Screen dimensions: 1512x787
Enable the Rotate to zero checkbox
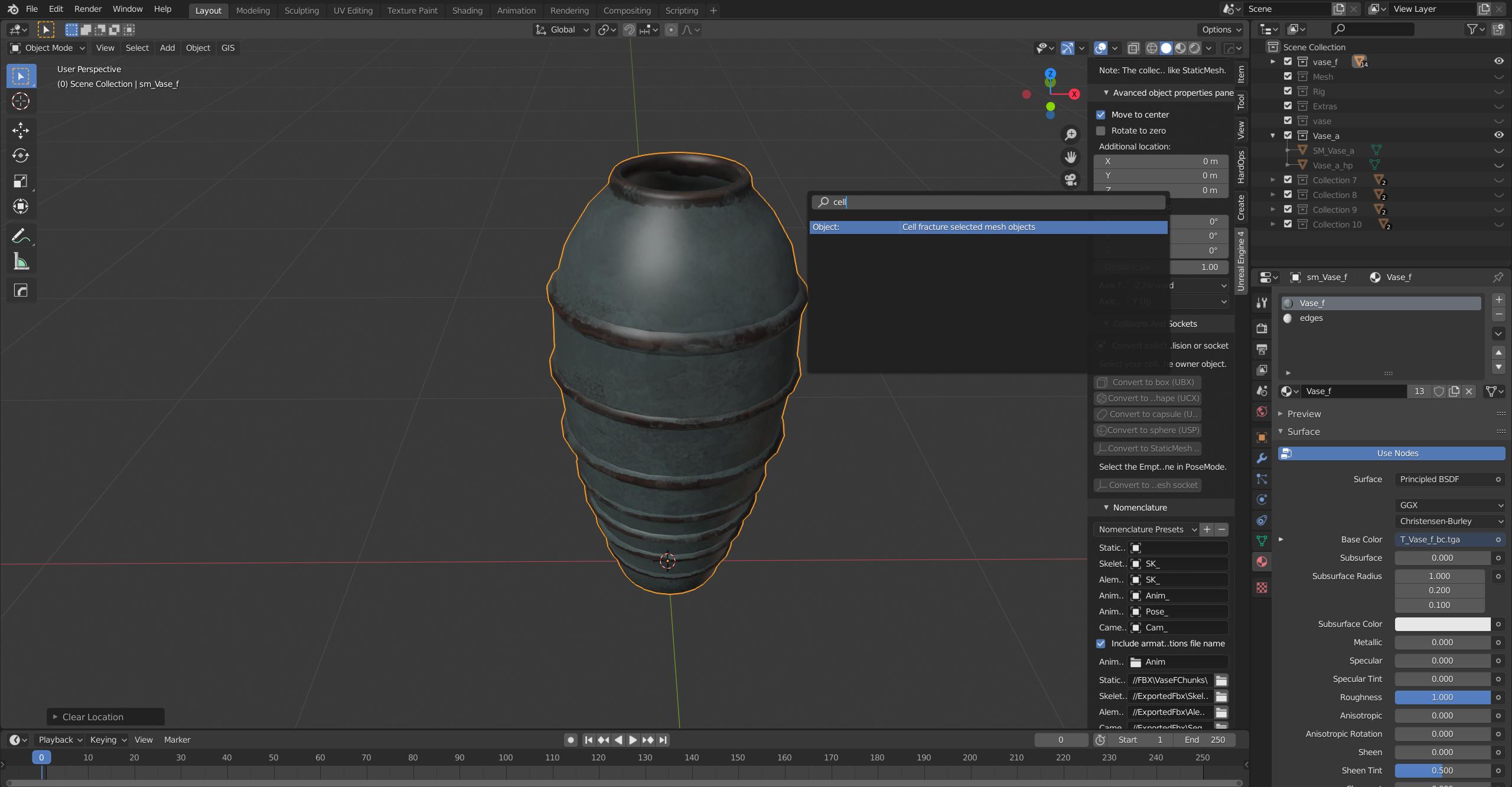pos(1101,131)
